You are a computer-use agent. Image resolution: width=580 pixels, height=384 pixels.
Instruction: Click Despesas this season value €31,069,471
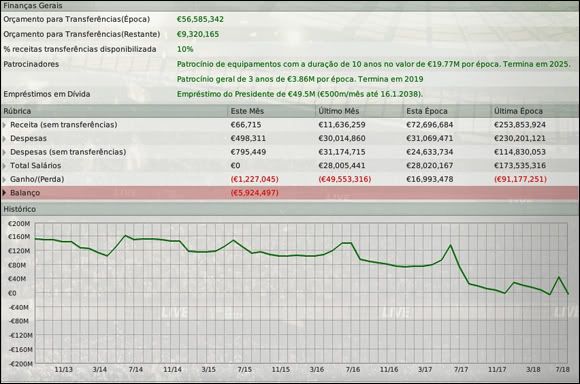(429, 138)
